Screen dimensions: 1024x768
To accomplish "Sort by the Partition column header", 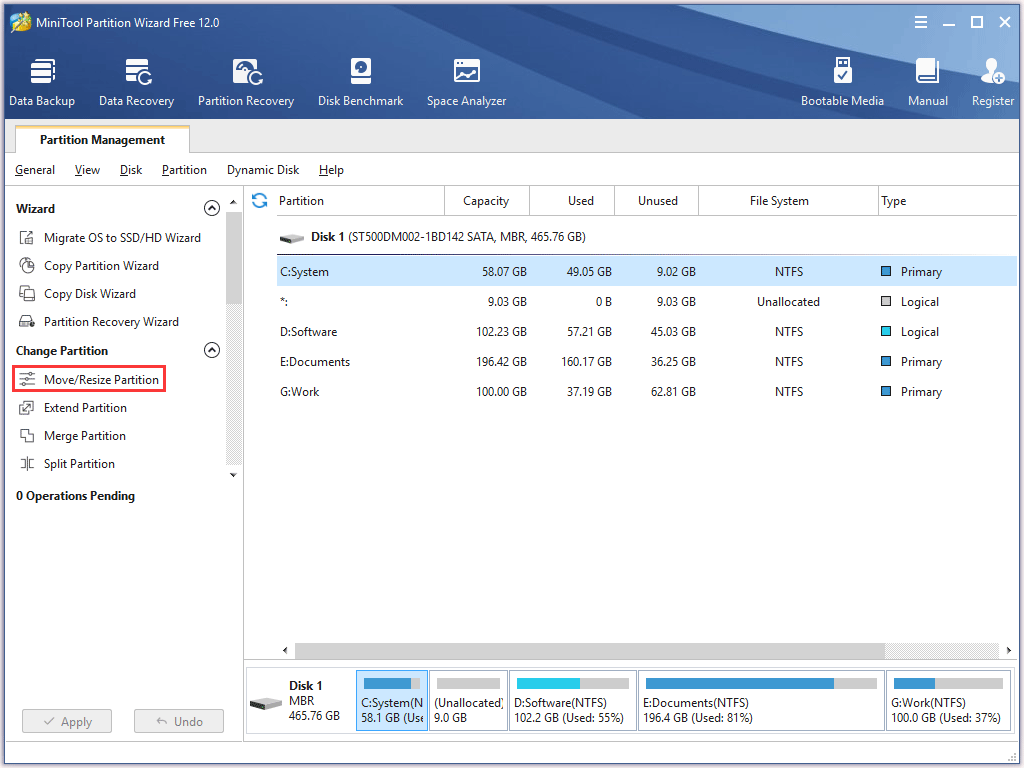I will point(359,200).
